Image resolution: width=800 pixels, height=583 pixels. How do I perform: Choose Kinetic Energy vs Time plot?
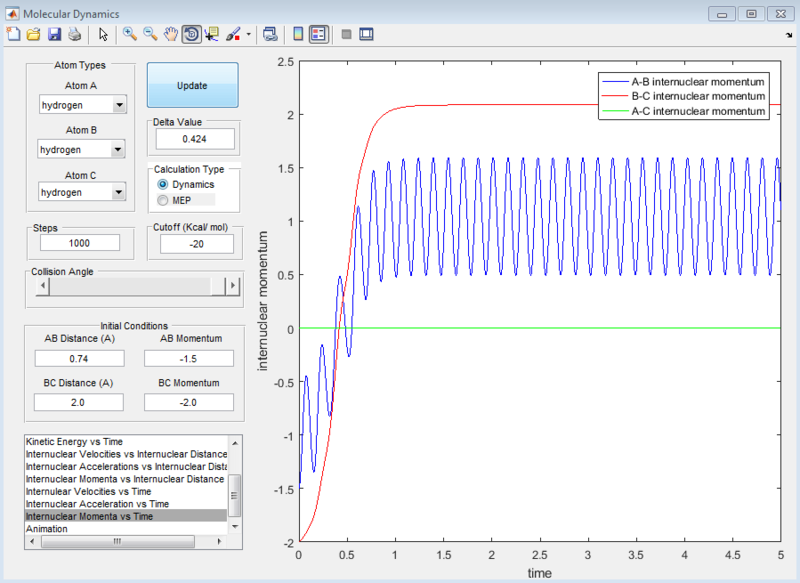point(80,441)
